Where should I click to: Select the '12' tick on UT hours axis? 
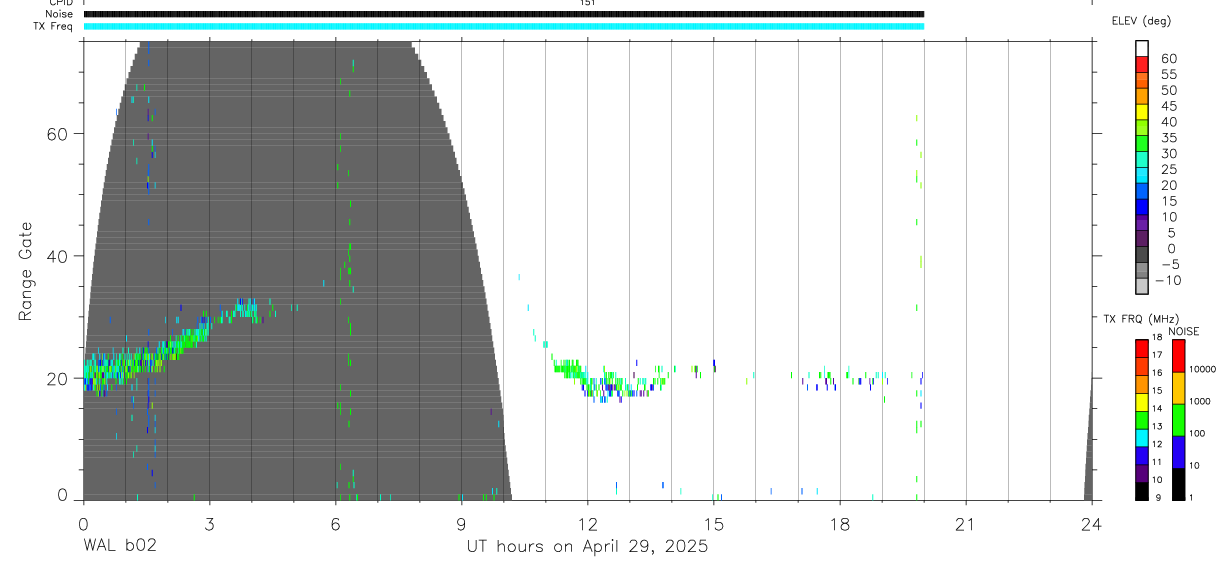[587, 524]
